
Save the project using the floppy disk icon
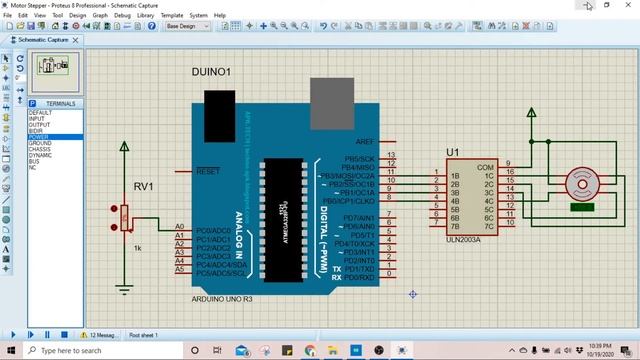pos(31,26)
